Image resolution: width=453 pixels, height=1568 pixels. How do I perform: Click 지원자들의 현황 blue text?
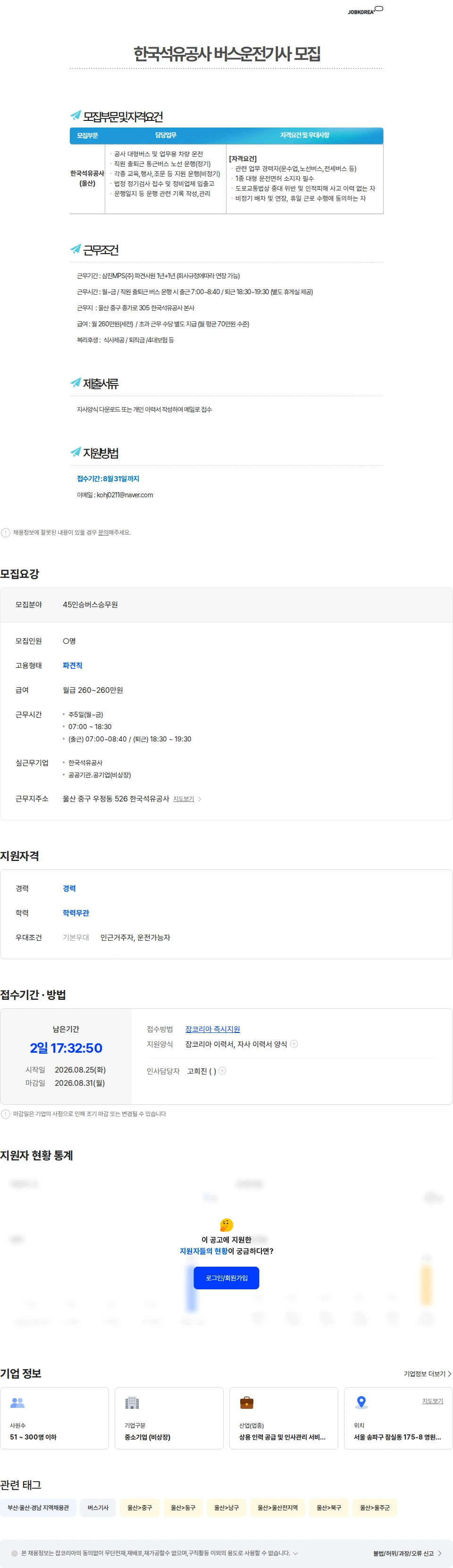203,1251
